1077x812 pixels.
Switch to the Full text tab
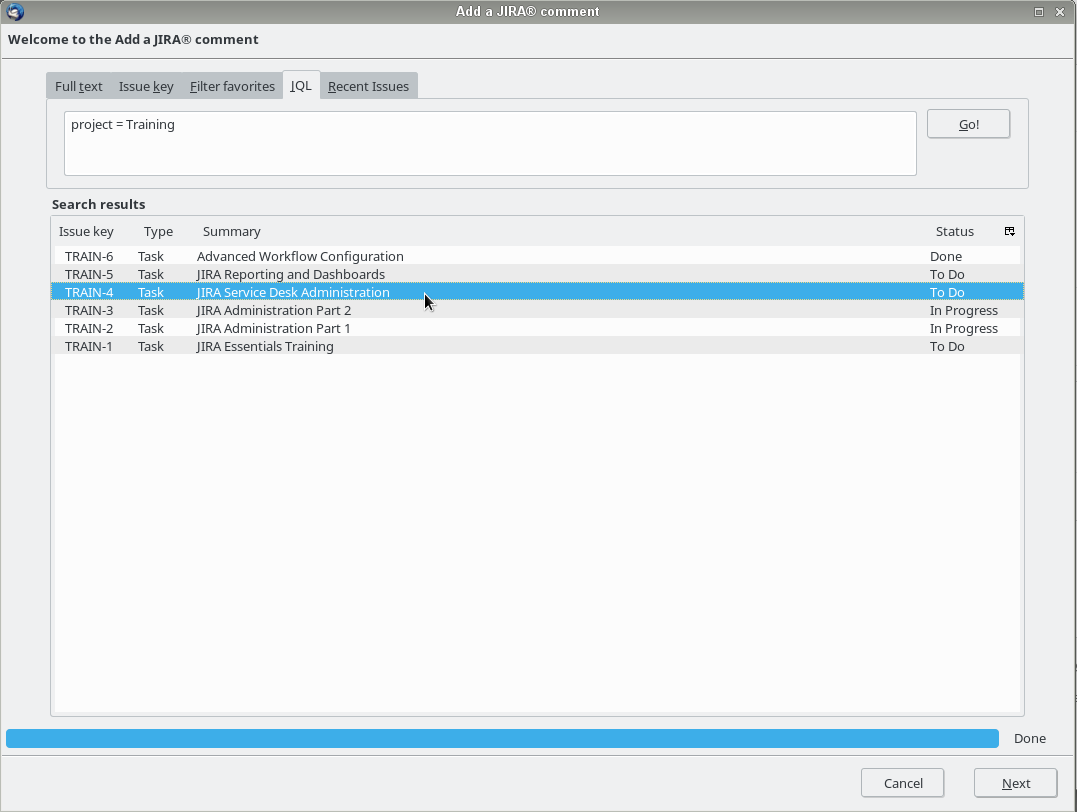click(78, 86)
